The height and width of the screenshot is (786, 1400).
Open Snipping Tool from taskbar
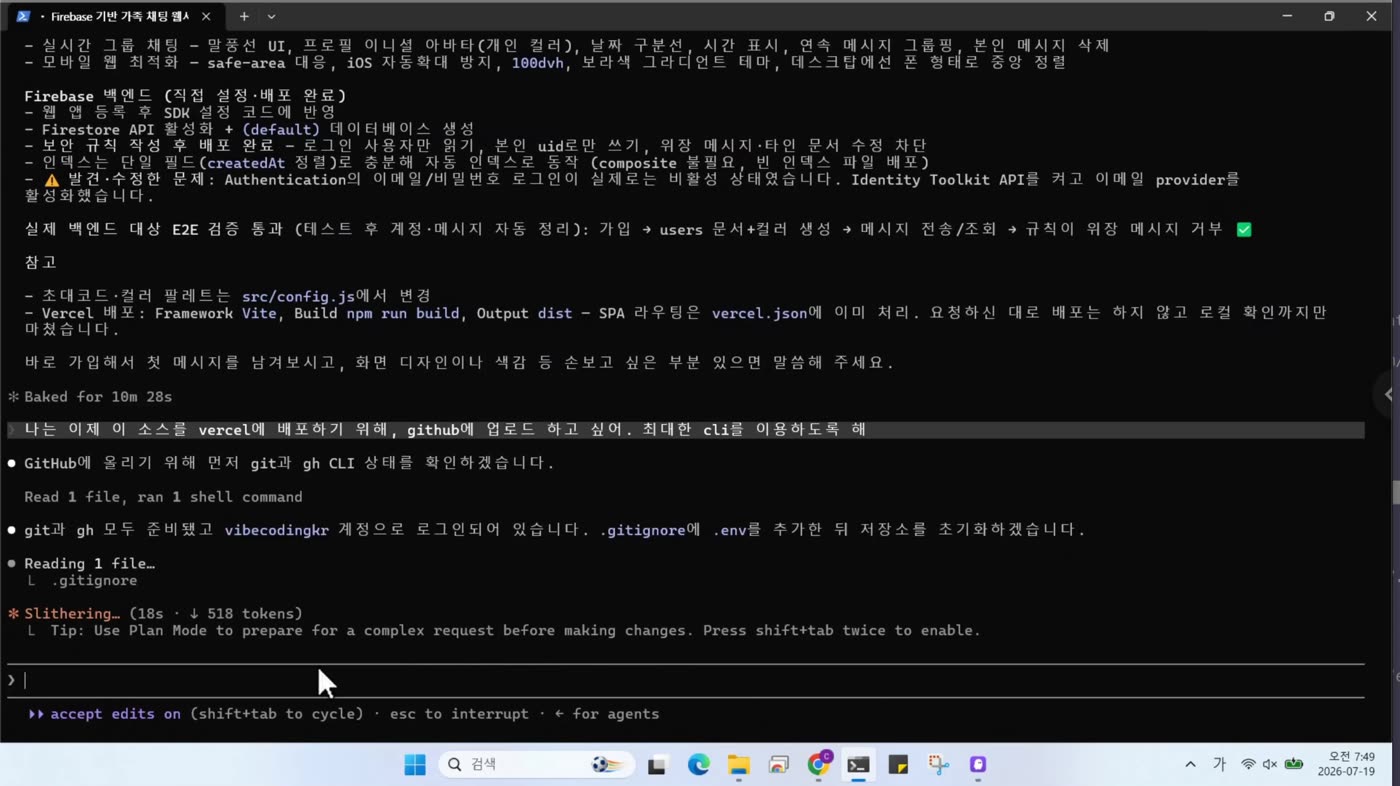coord(938,765)
